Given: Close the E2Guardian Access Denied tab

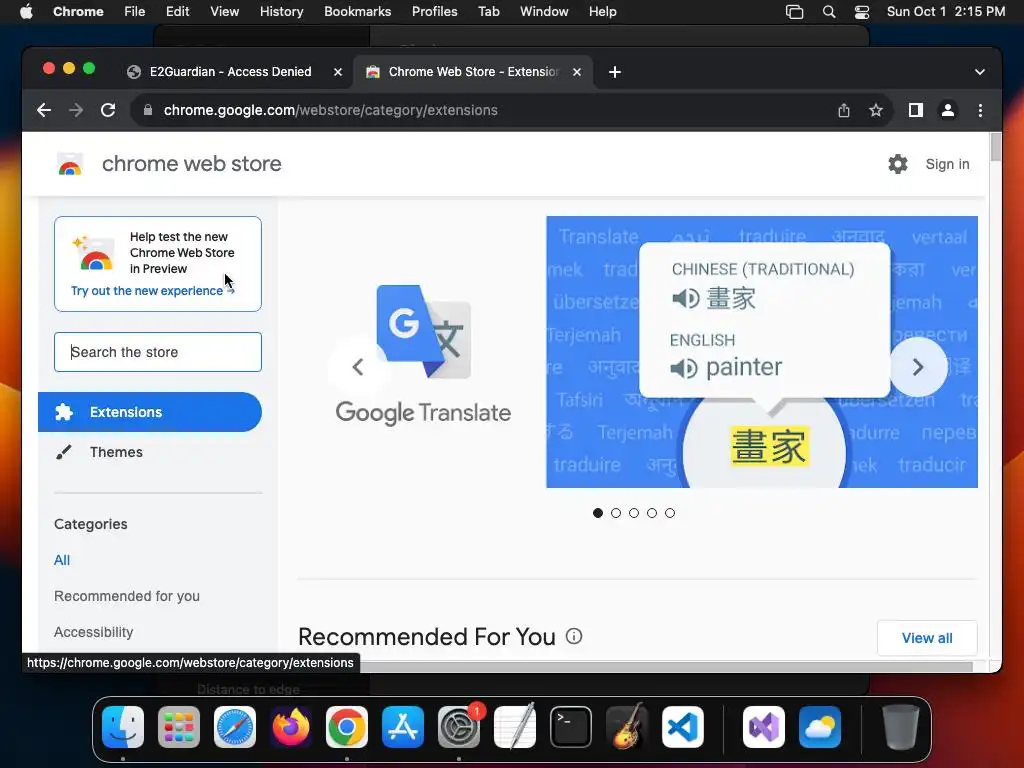Looking at the screenshot, I should pos(338,72).
